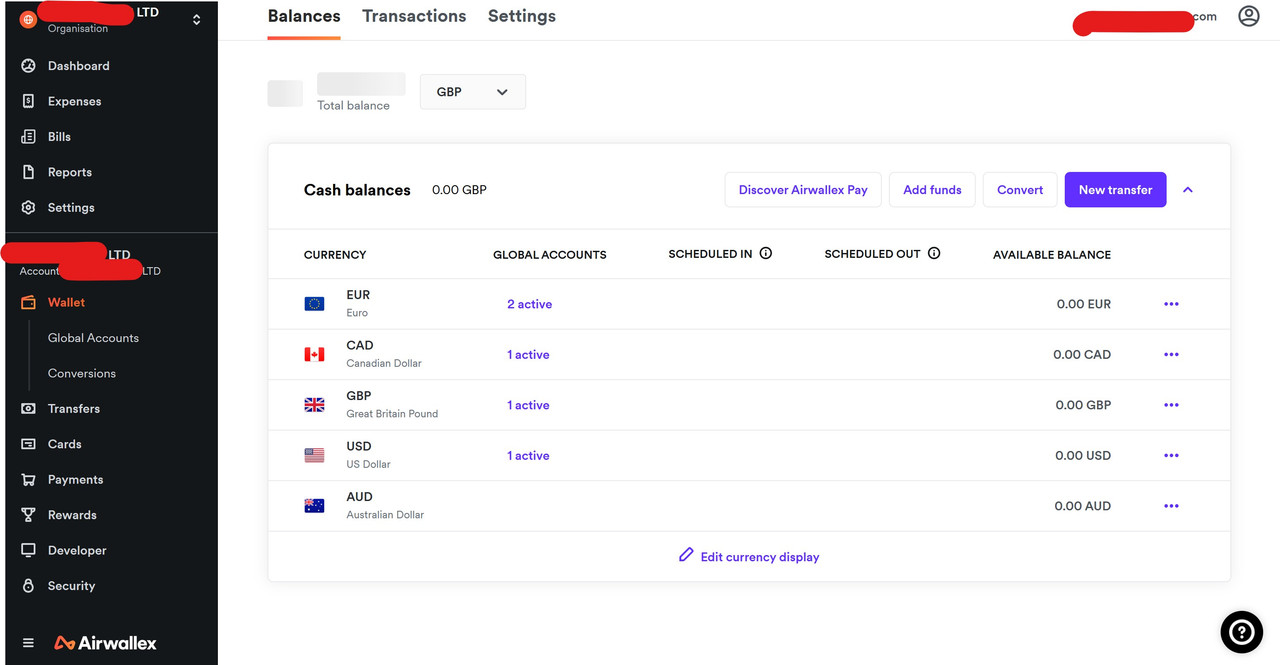Click the Scheduled In info icon
Screen dimensions: 1280x665
coord(766,254)
